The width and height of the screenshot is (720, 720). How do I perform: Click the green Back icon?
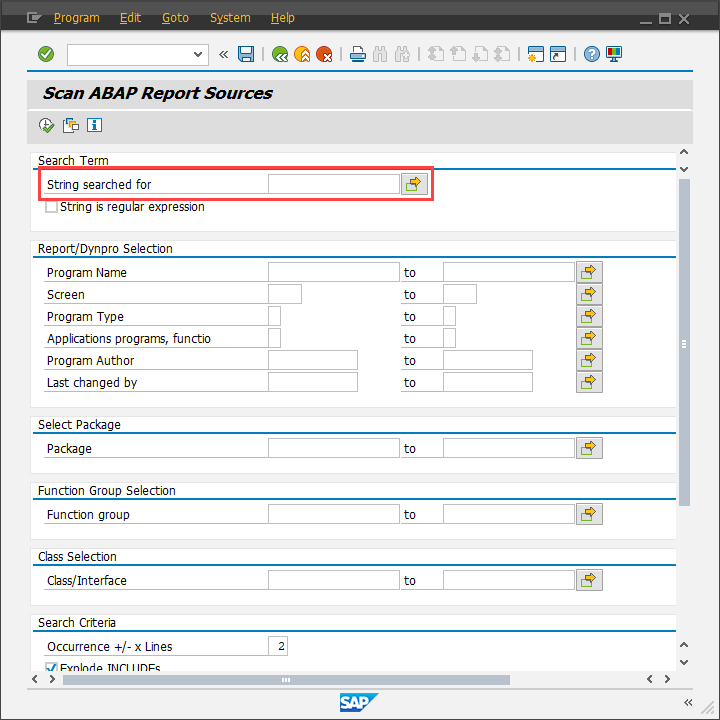tap(280, 54)
